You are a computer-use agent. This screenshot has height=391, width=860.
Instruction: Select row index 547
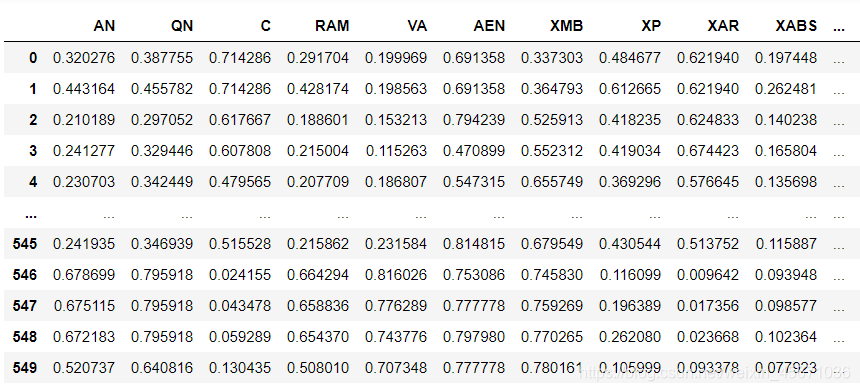click(x=25, y=305)
